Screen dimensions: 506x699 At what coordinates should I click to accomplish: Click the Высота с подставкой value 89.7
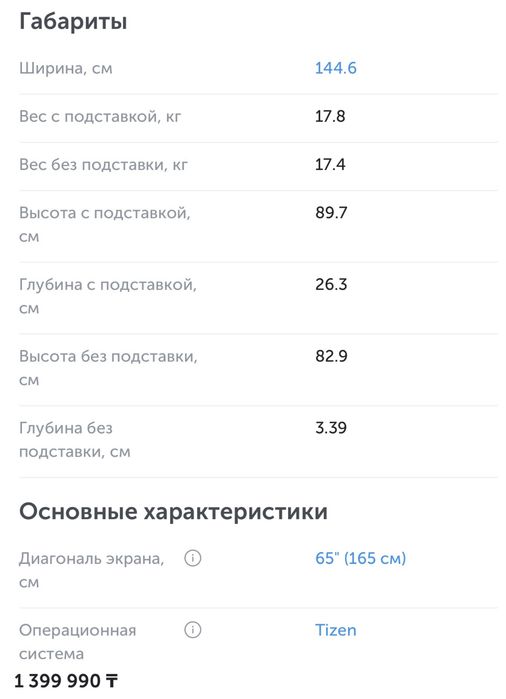[331, 212]
